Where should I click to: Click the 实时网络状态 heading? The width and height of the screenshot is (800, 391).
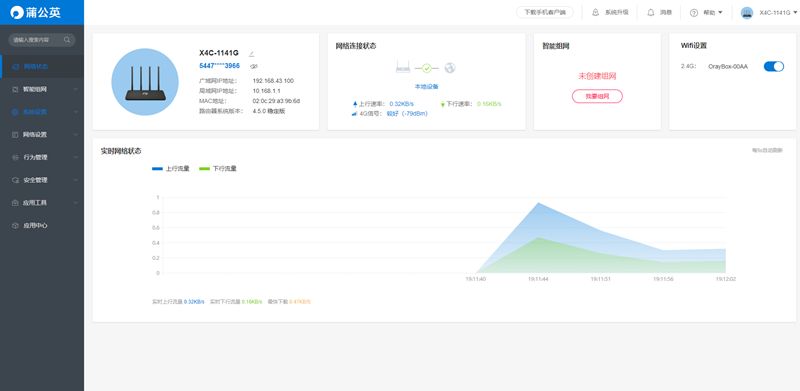click(121, 151)
